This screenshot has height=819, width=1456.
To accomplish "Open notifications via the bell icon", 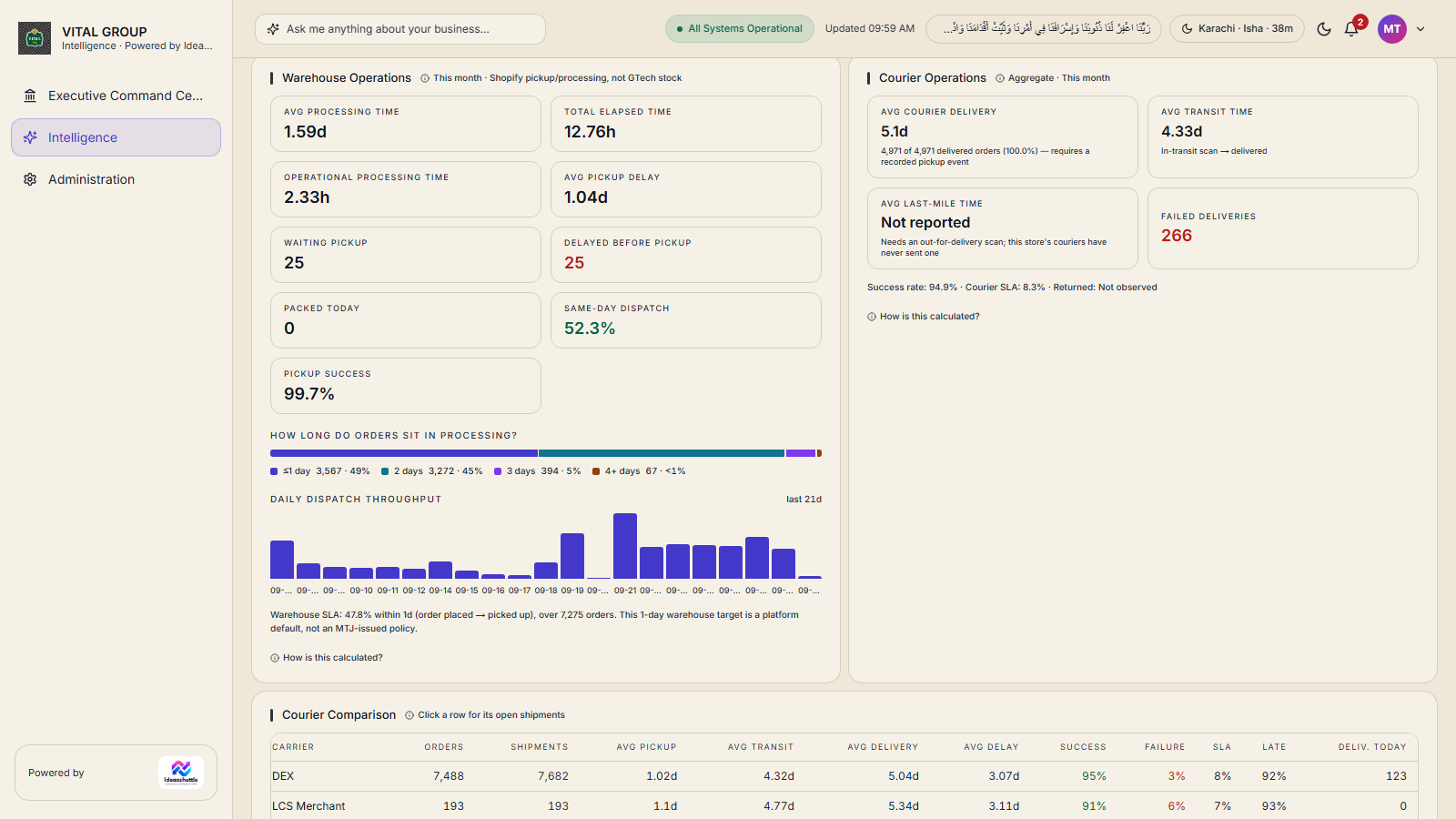I will click(1351, 29).
